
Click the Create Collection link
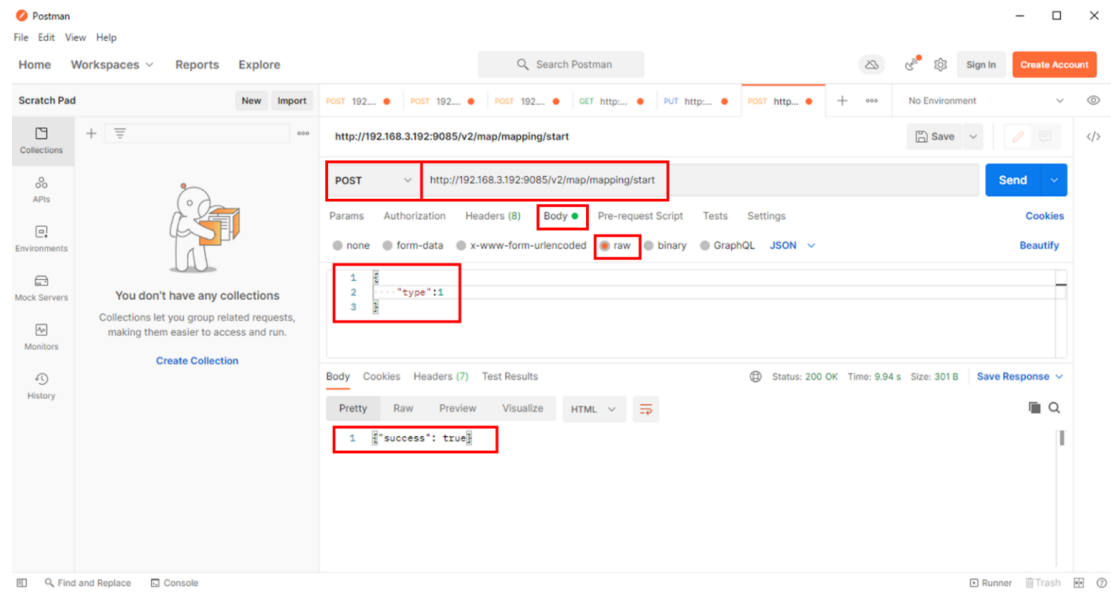(197, 361)
